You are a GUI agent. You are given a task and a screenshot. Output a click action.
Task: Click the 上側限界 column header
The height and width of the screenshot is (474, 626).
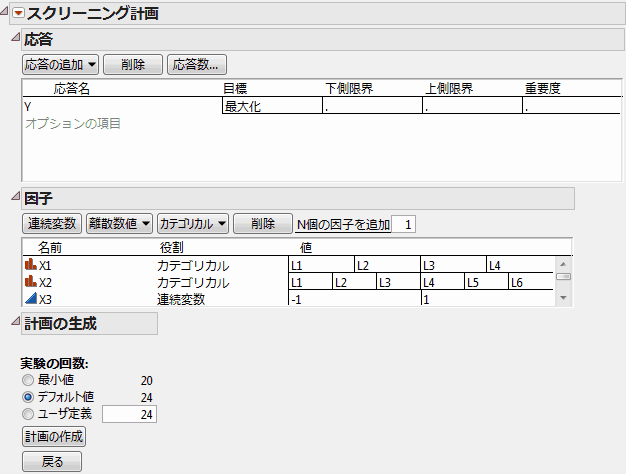pos(449,88)
